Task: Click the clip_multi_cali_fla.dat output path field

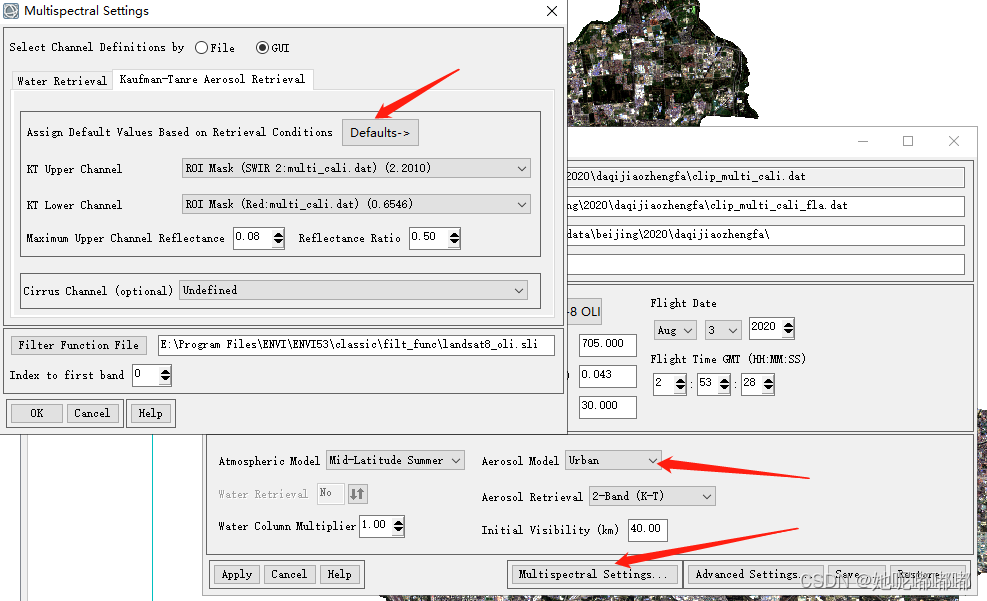Action: click(765, 206)
